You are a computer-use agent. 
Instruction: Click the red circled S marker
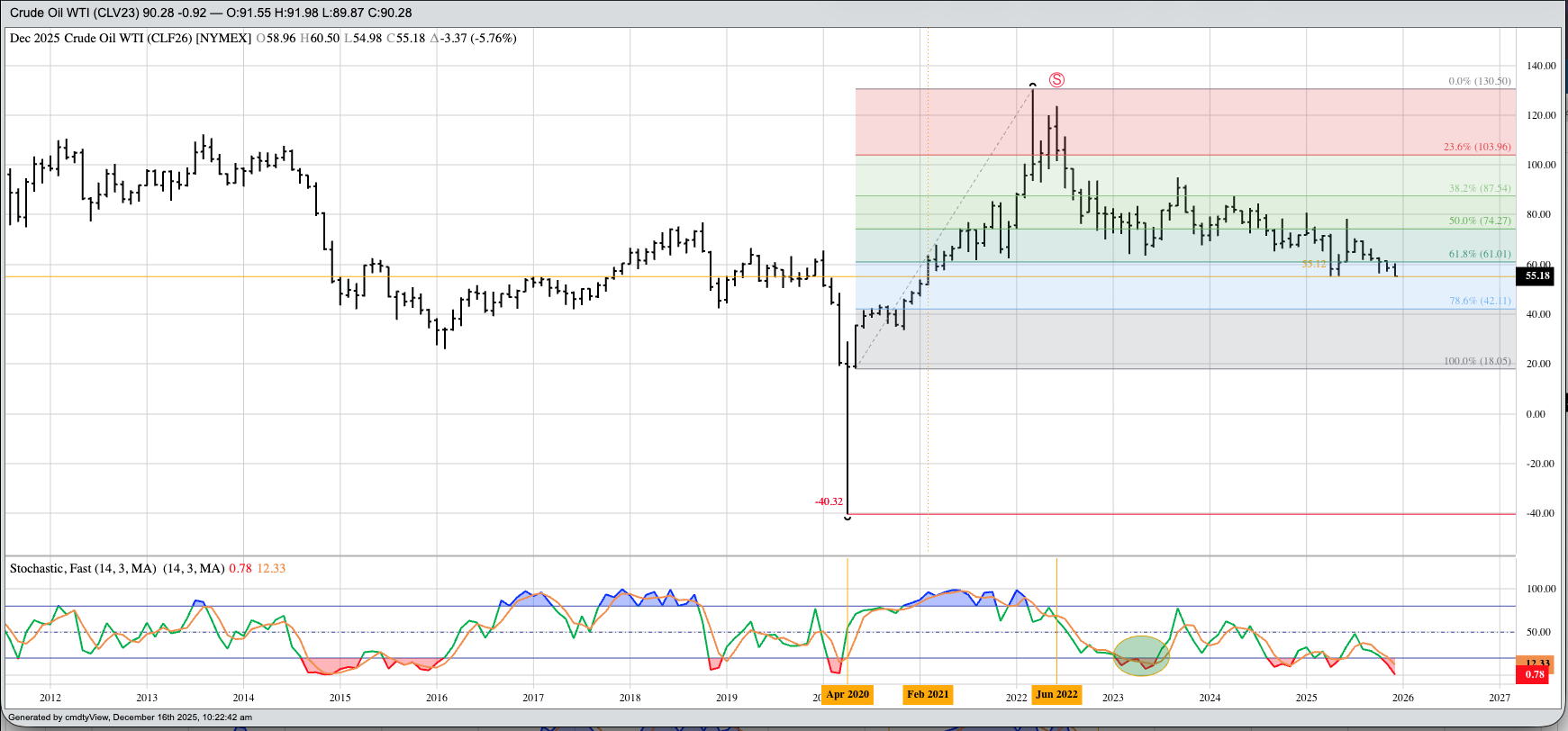[x=1056, y=80]
